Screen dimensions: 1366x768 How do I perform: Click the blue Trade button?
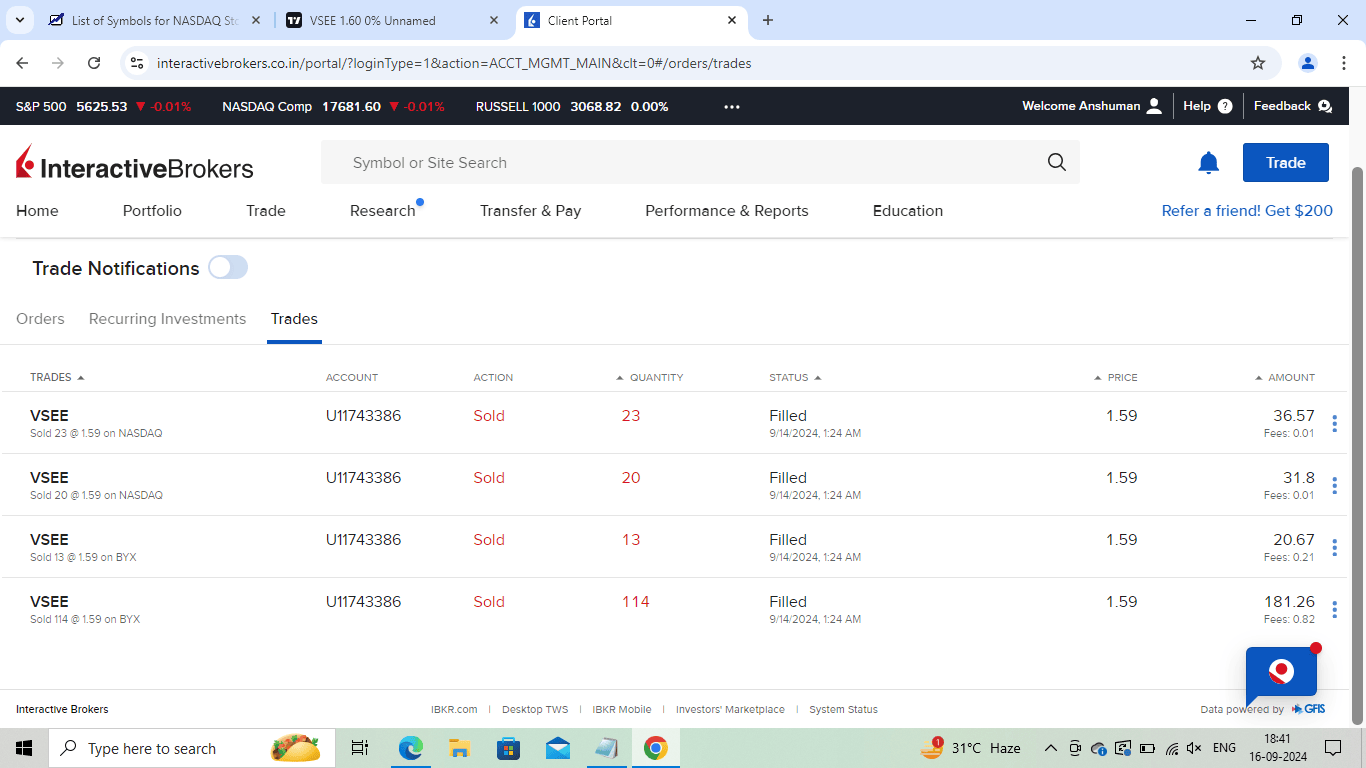1286,163
